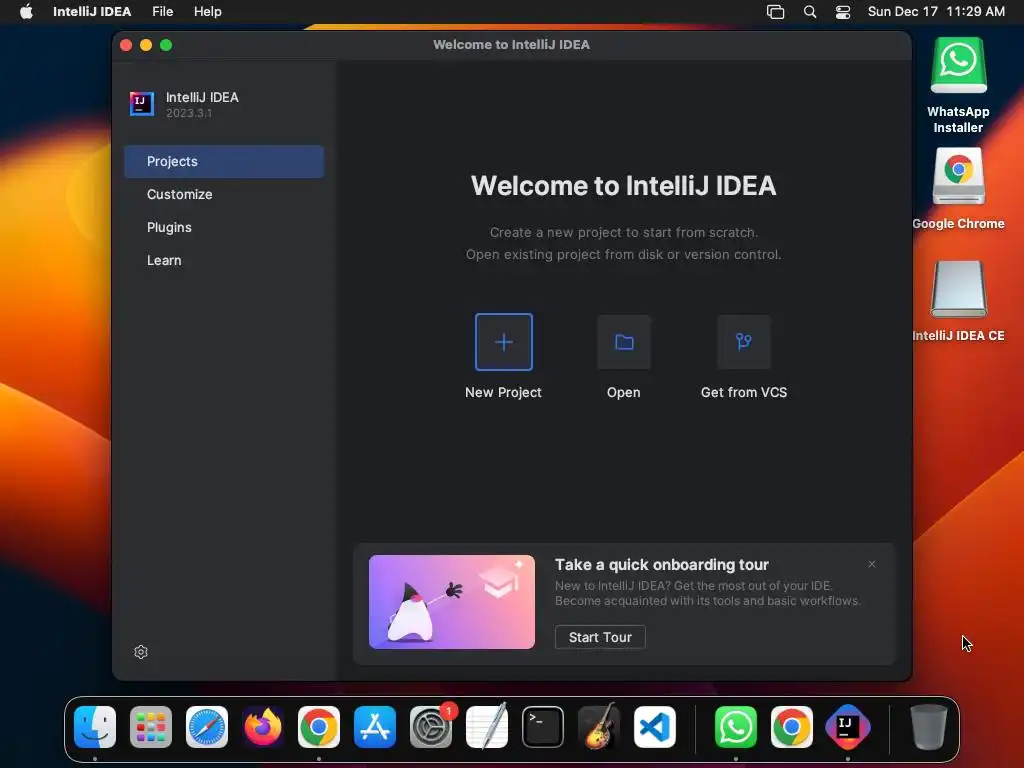This screenshot has width=1024, height=768.
Task: Open System Settings from the Dock
Action: point(431,727)
